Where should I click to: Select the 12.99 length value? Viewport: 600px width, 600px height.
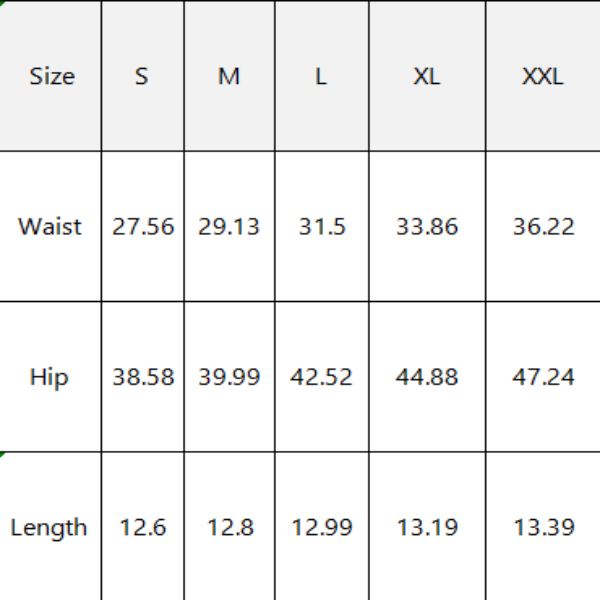tap(321, 527)
